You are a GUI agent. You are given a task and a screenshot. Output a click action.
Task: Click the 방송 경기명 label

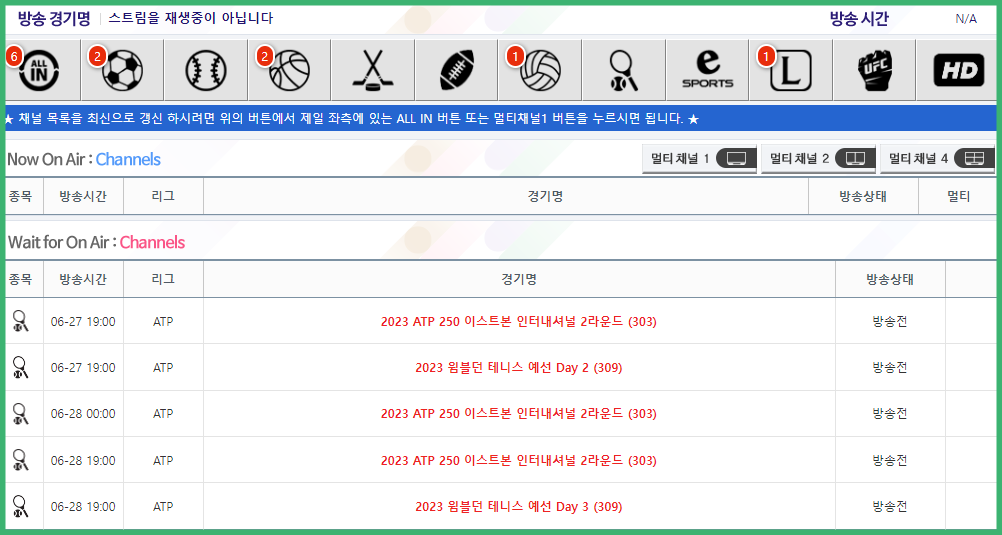point(54,18)
